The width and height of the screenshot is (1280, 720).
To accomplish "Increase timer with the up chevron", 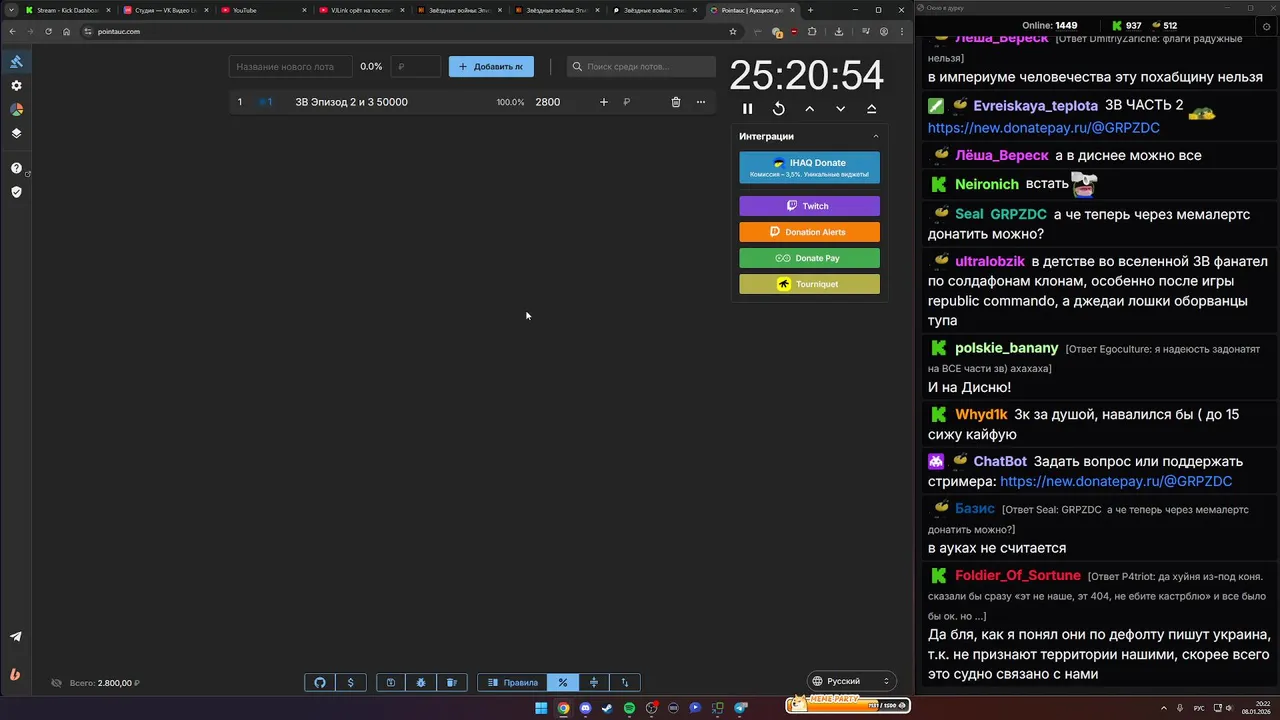I will coord(810,109).
